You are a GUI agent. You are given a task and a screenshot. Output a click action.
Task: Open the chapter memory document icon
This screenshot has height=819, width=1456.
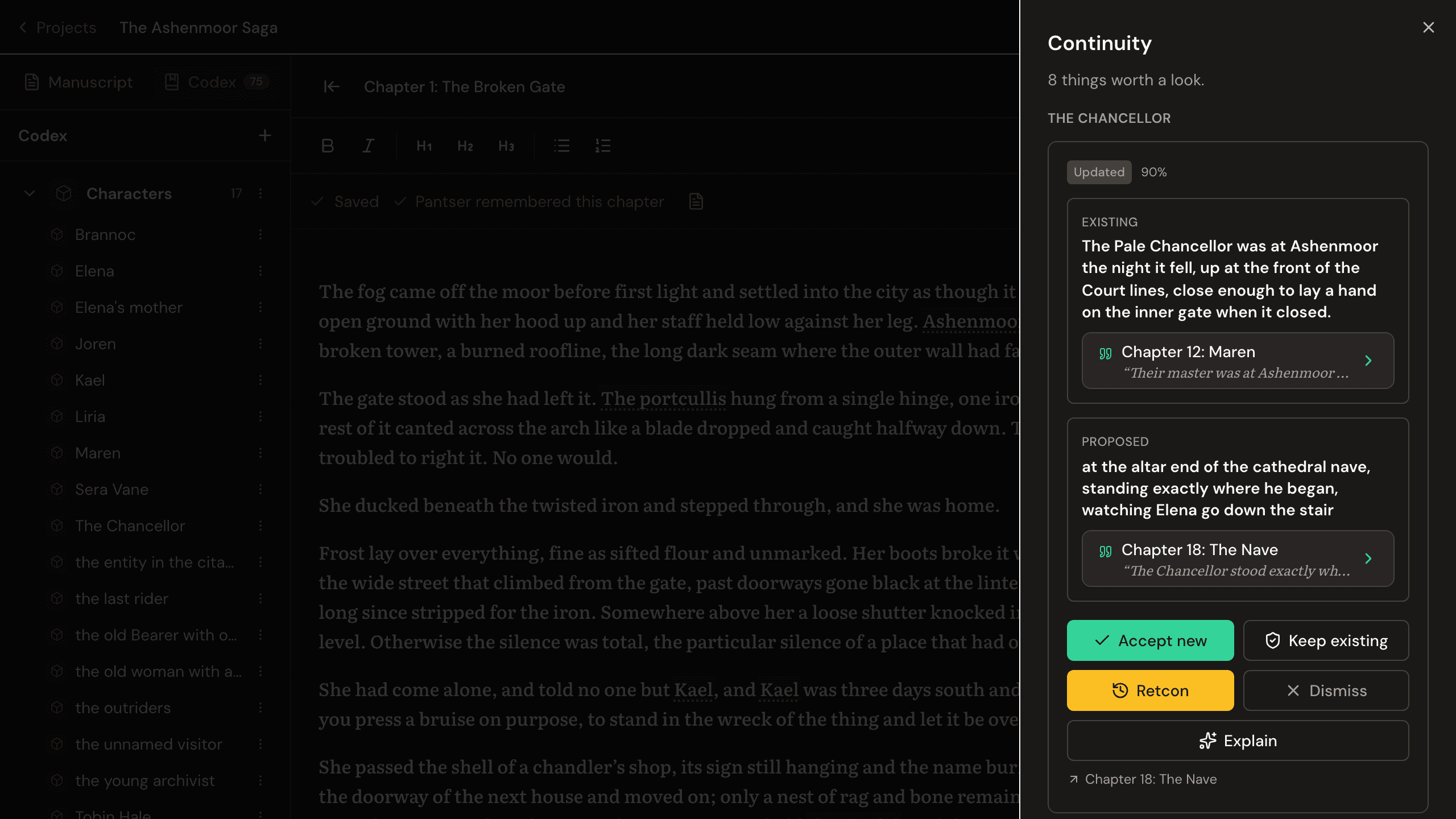696,201
